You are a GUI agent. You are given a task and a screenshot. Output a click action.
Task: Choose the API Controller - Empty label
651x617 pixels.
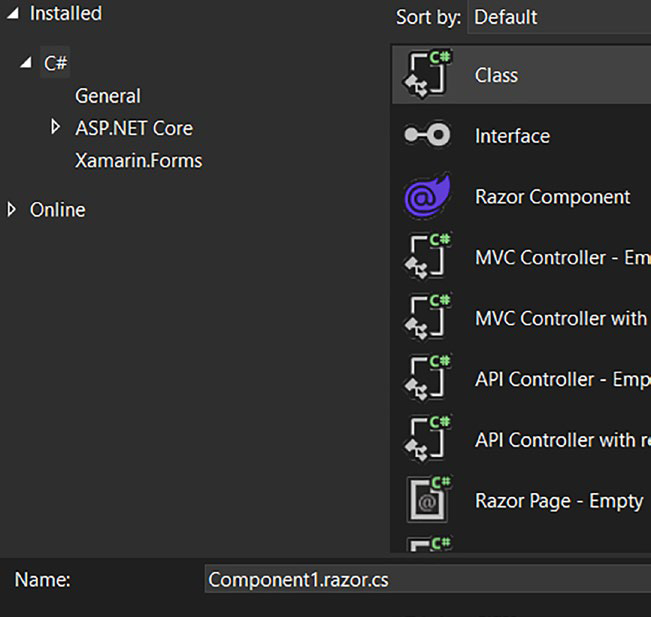point(563,379)
